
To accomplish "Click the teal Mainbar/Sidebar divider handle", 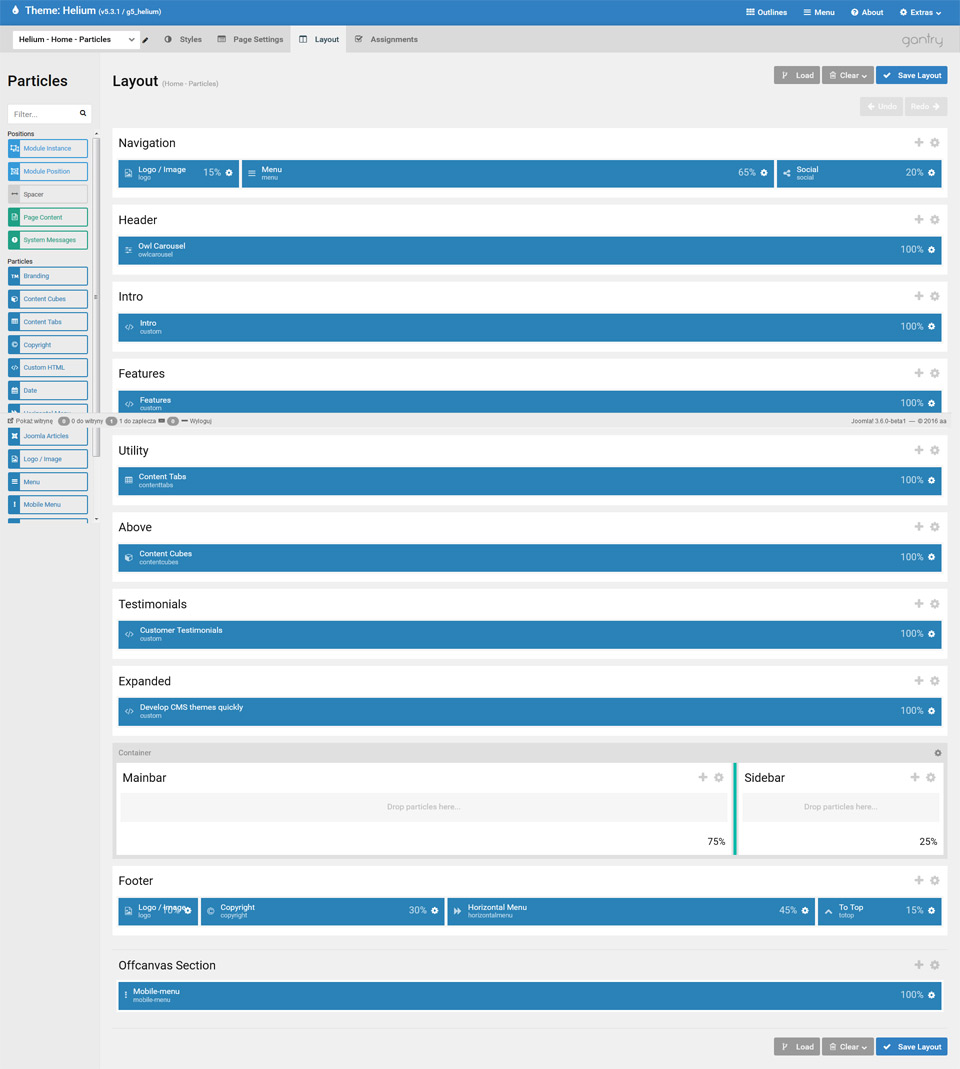I will click(734, 809).
